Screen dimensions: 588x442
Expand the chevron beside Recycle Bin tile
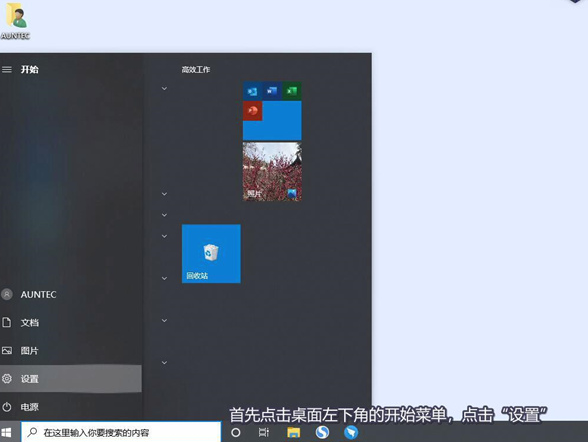164,236
